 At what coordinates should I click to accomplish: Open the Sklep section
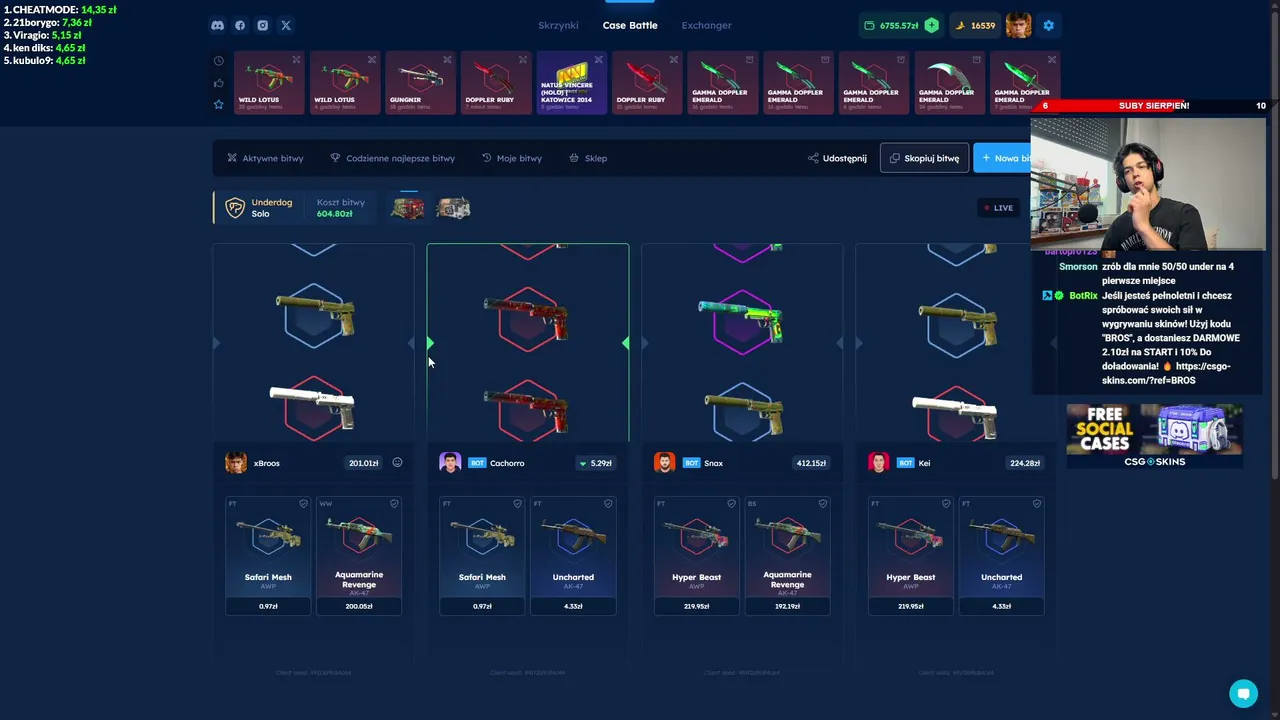tap(588, 158)
